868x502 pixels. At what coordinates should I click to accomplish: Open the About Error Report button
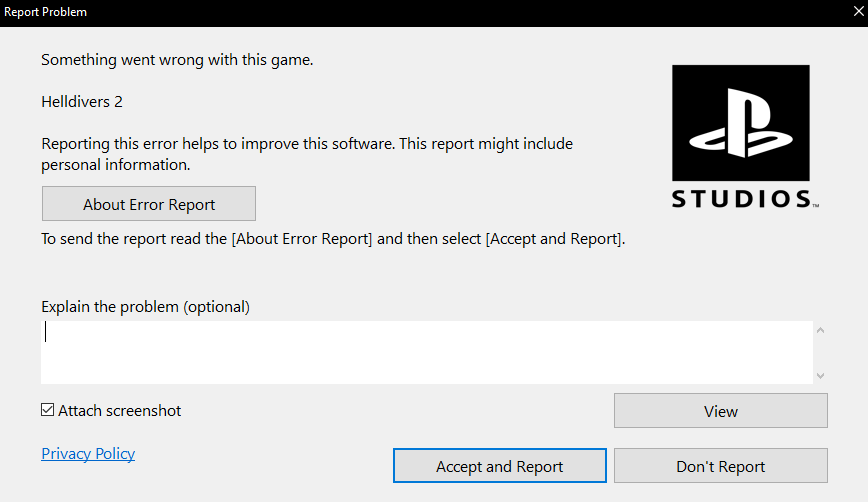point(149,204)
